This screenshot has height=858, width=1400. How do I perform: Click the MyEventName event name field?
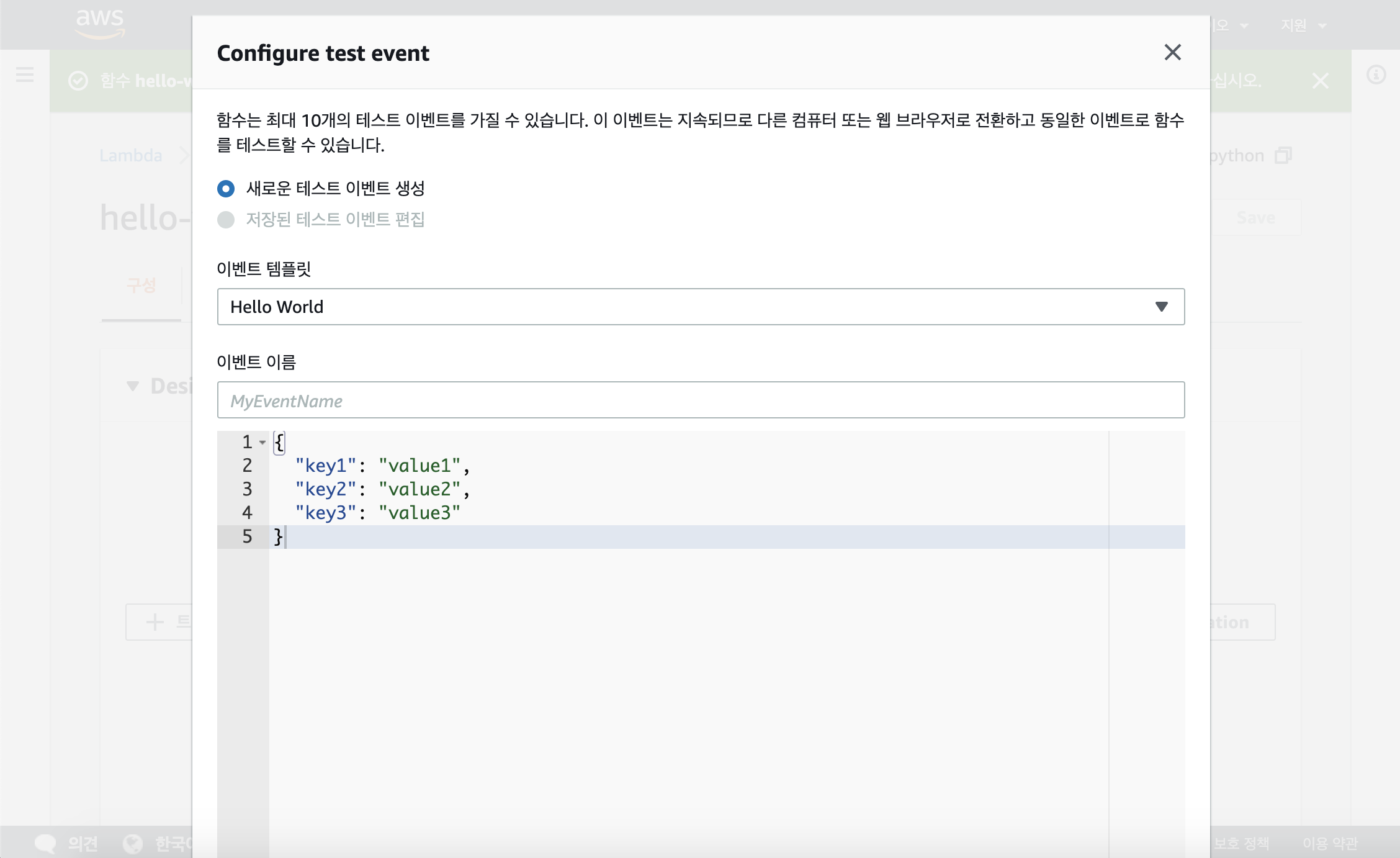(x=701, y=400)
